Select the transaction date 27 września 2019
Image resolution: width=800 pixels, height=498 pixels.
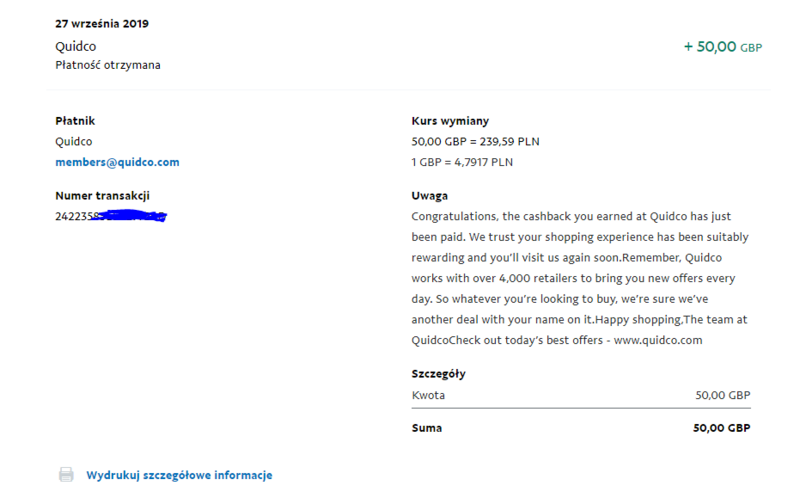102,23
